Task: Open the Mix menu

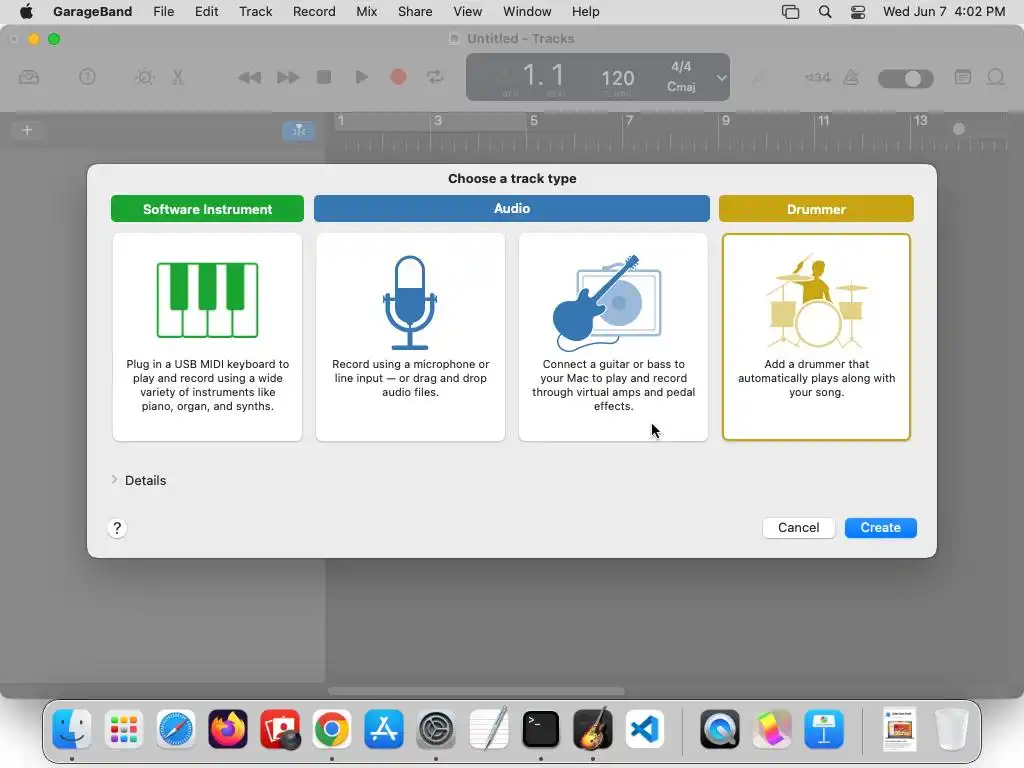Action: pyautogui.click(x=366, y=12)
